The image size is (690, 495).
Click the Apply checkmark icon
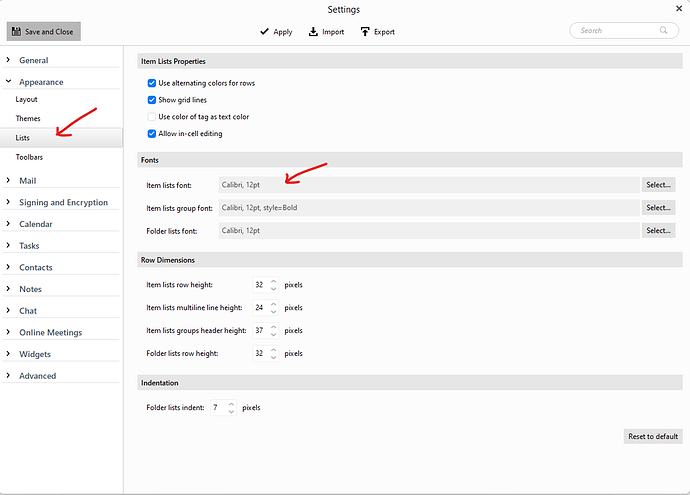[264, 31]
